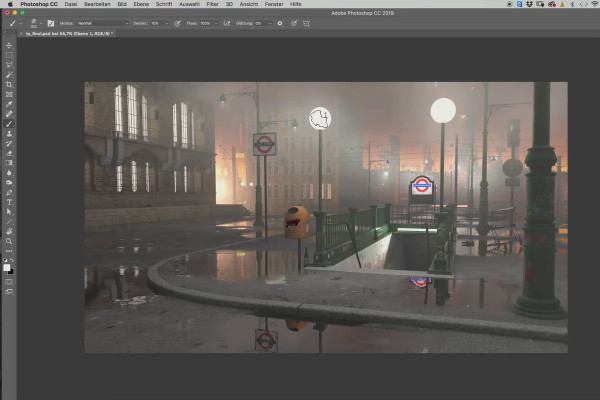Viewport: 600px width, 400px height.
Task: Open the Bild menu
Action: [x=122, y=4]
